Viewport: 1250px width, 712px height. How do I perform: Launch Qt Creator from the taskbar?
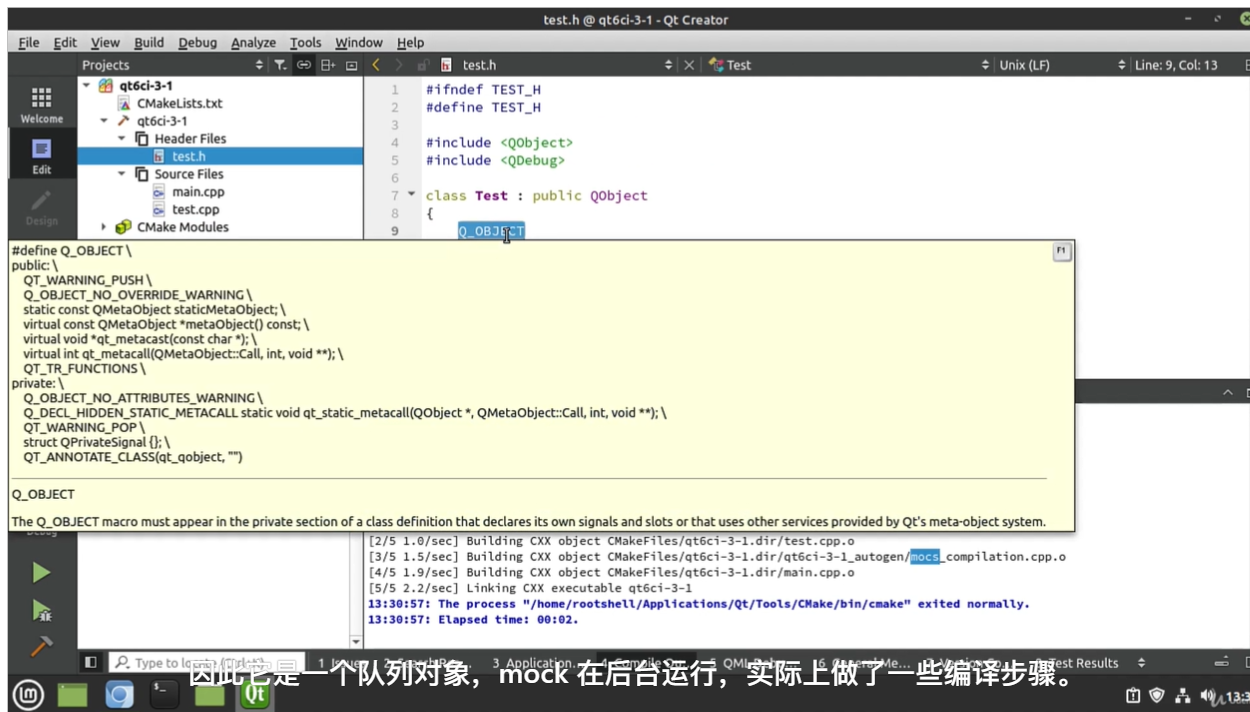click(256, 694)
